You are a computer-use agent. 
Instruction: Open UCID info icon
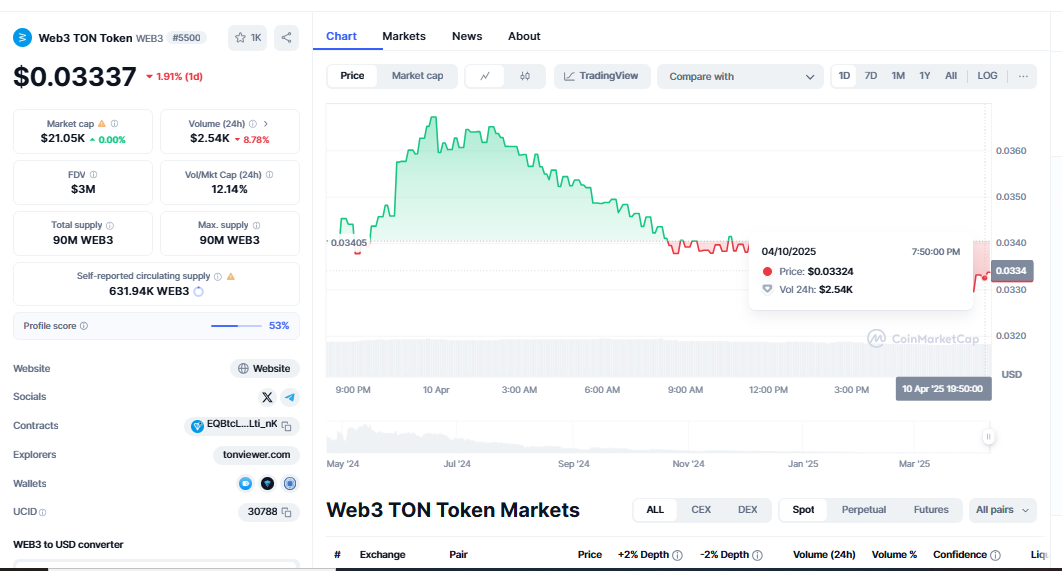click(x=43, y=513)
